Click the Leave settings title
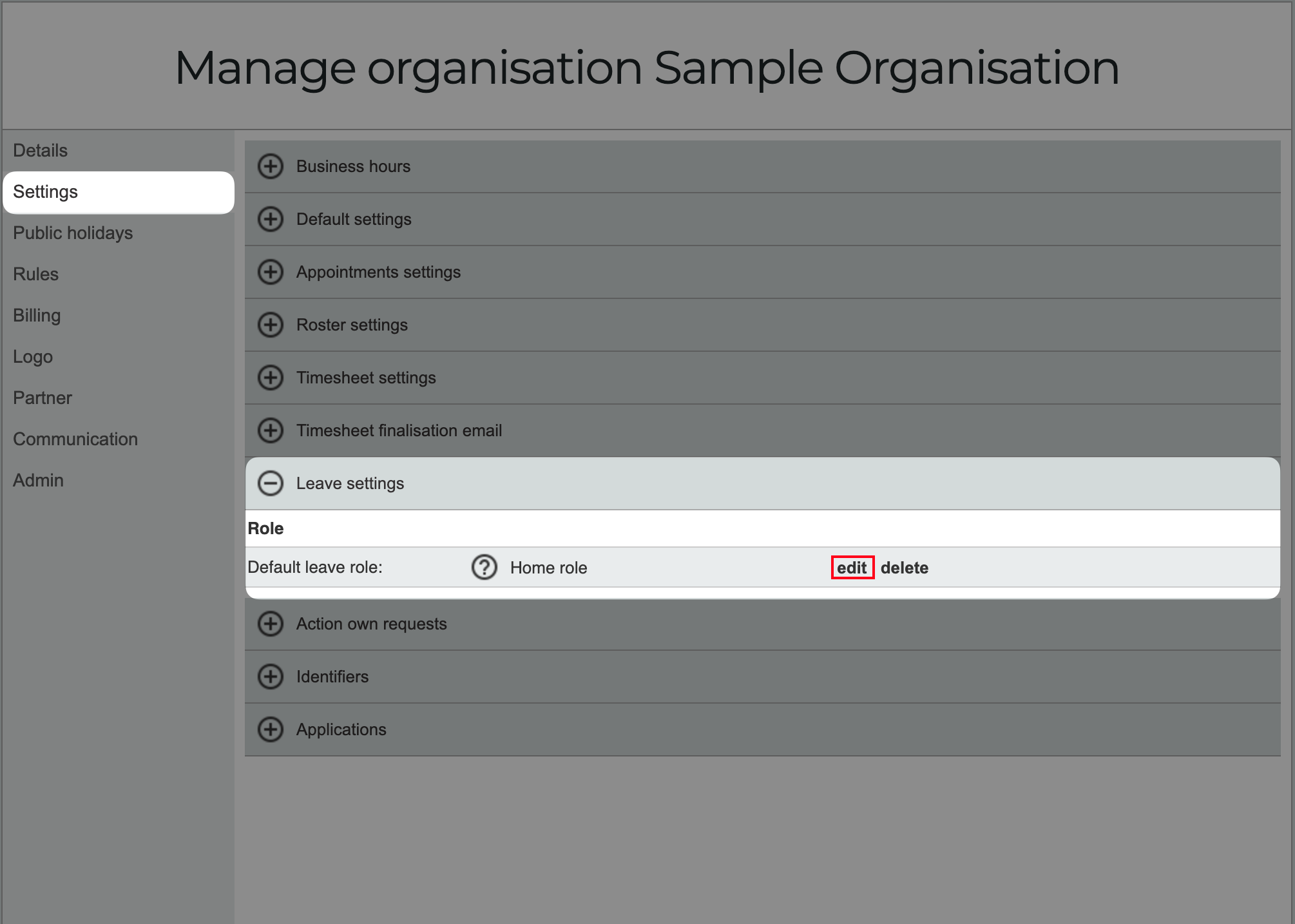1295x924 pixels. click(x=350, y=483)
